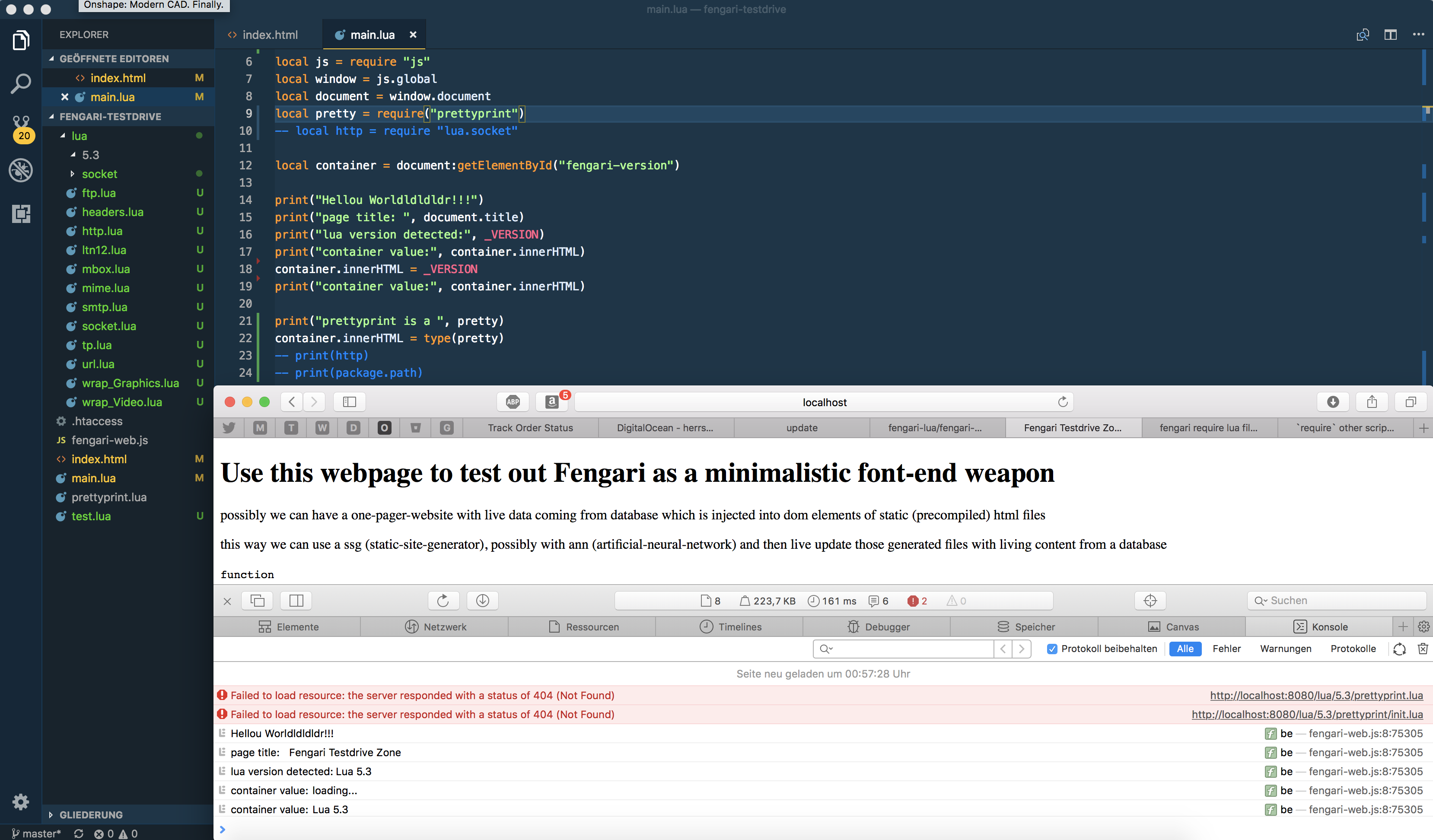Open the Extensions view in the activity bar

pyautogui.click(x=20, y=214)
